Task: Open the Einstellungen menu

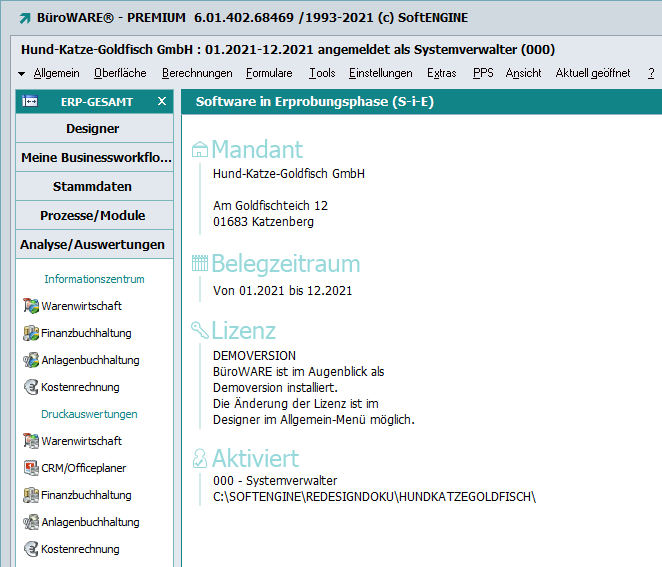Action: click(x=380, y=73)
